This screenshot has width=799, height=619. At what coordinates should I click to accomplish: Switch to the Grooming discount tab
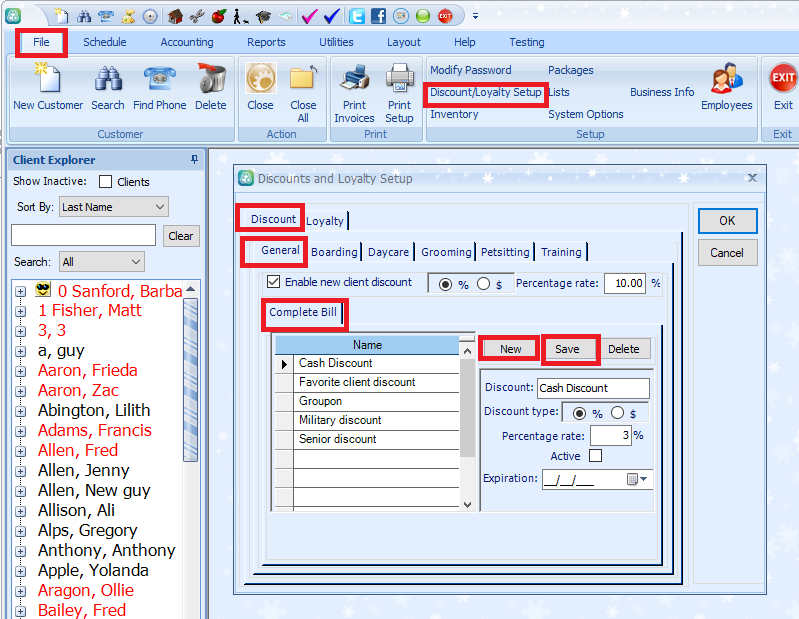[x=446, y=252]
